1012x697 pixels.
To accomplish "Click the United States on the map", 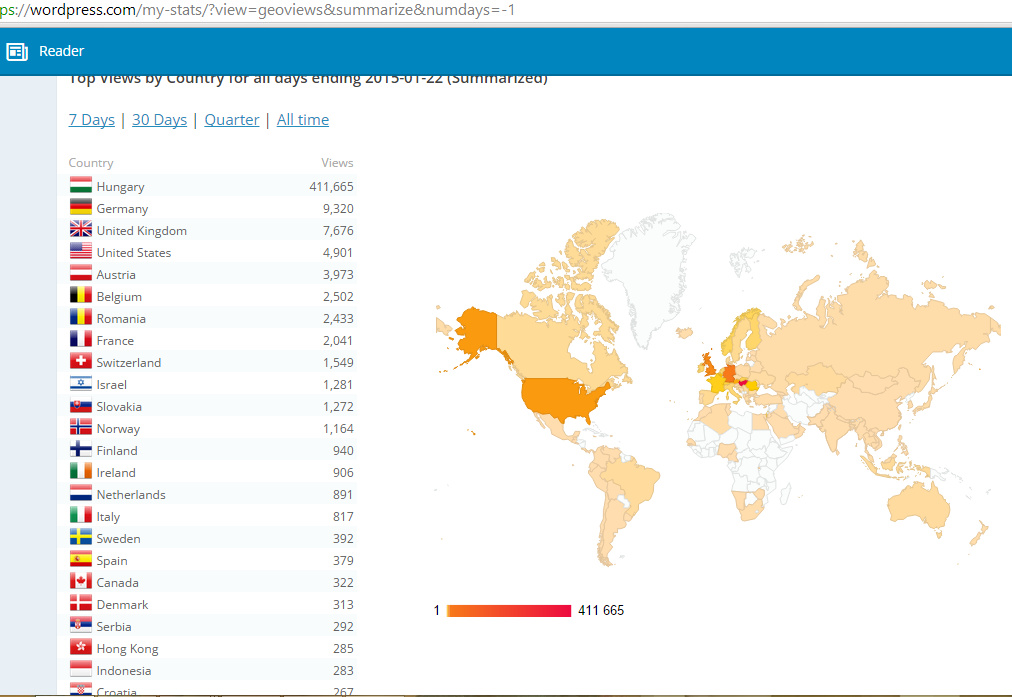I will [x=562, y=400].
